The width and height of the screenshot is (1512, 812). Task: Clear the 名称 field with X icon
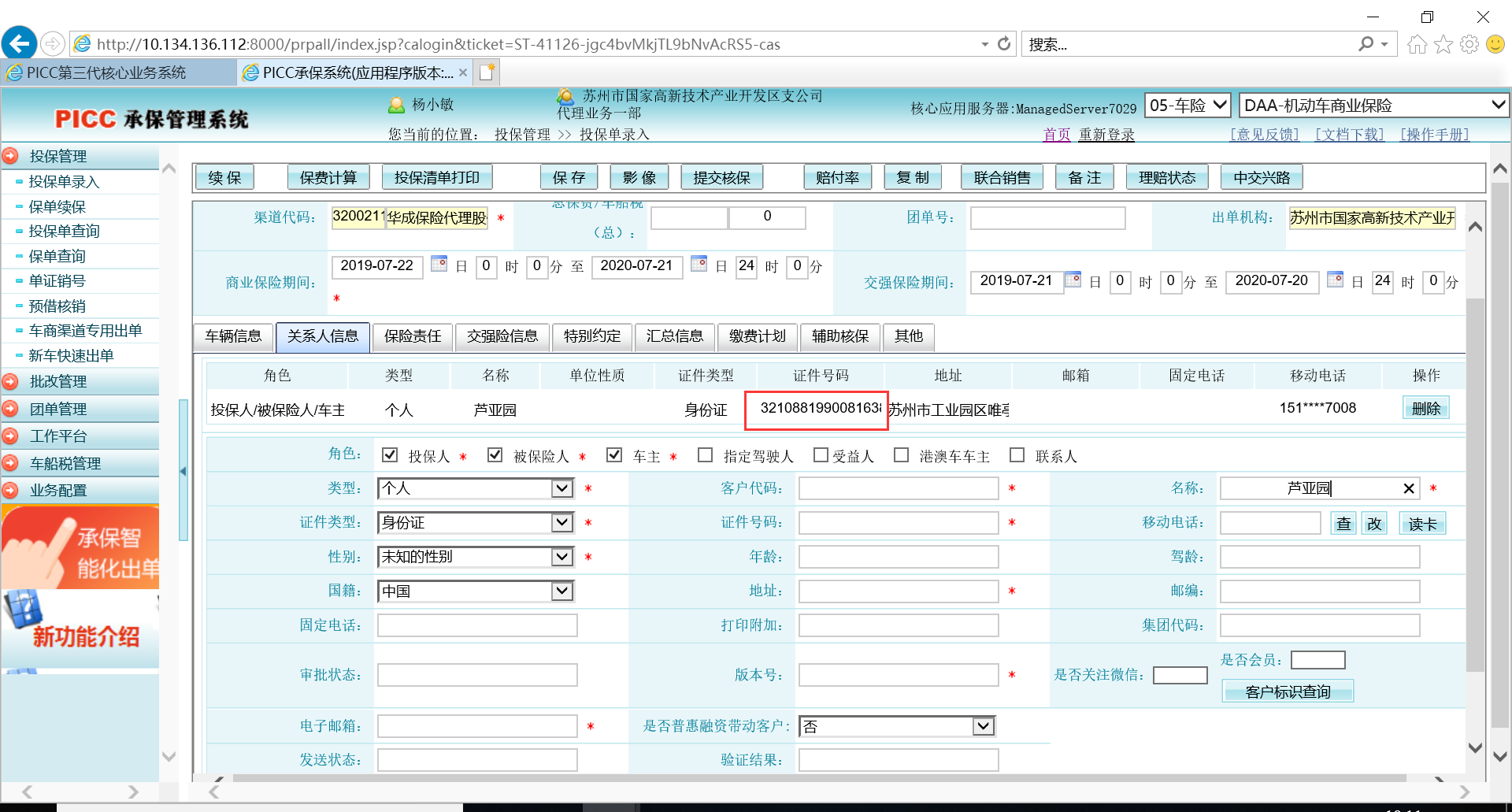click(x=1409, y=489)
